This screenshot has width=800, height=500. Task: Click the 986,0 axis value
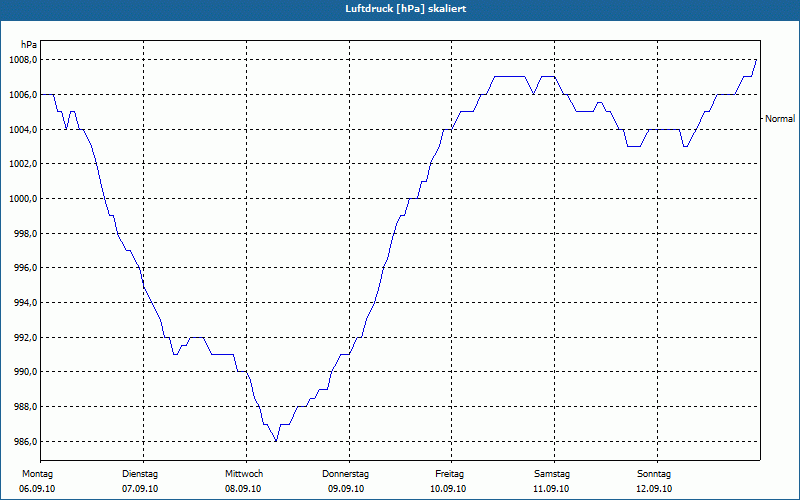[25, 441]
